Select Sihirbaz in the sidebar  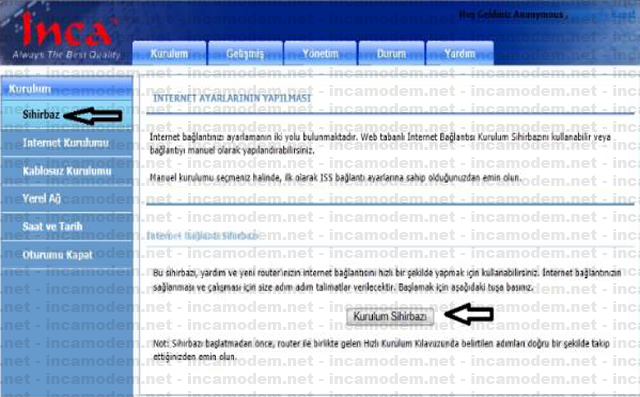[x=41, y=115]
